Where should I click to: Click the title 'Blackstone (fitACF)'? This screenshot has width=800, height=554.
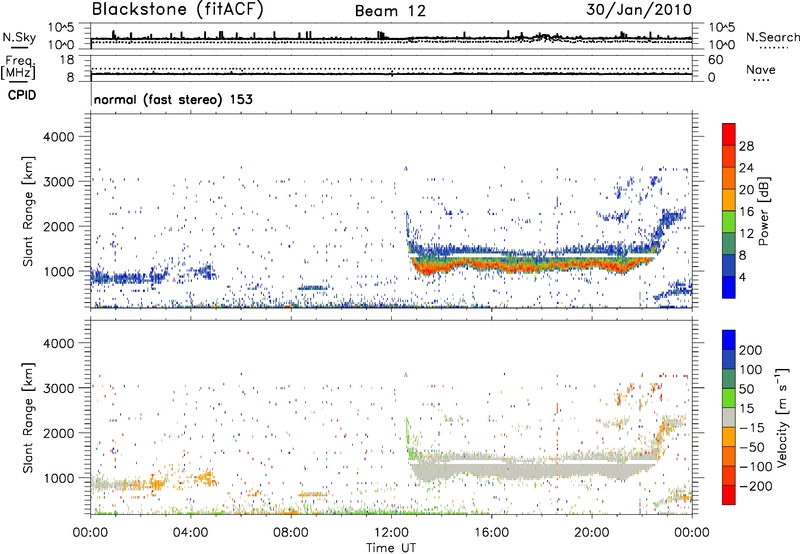point(177,10)
